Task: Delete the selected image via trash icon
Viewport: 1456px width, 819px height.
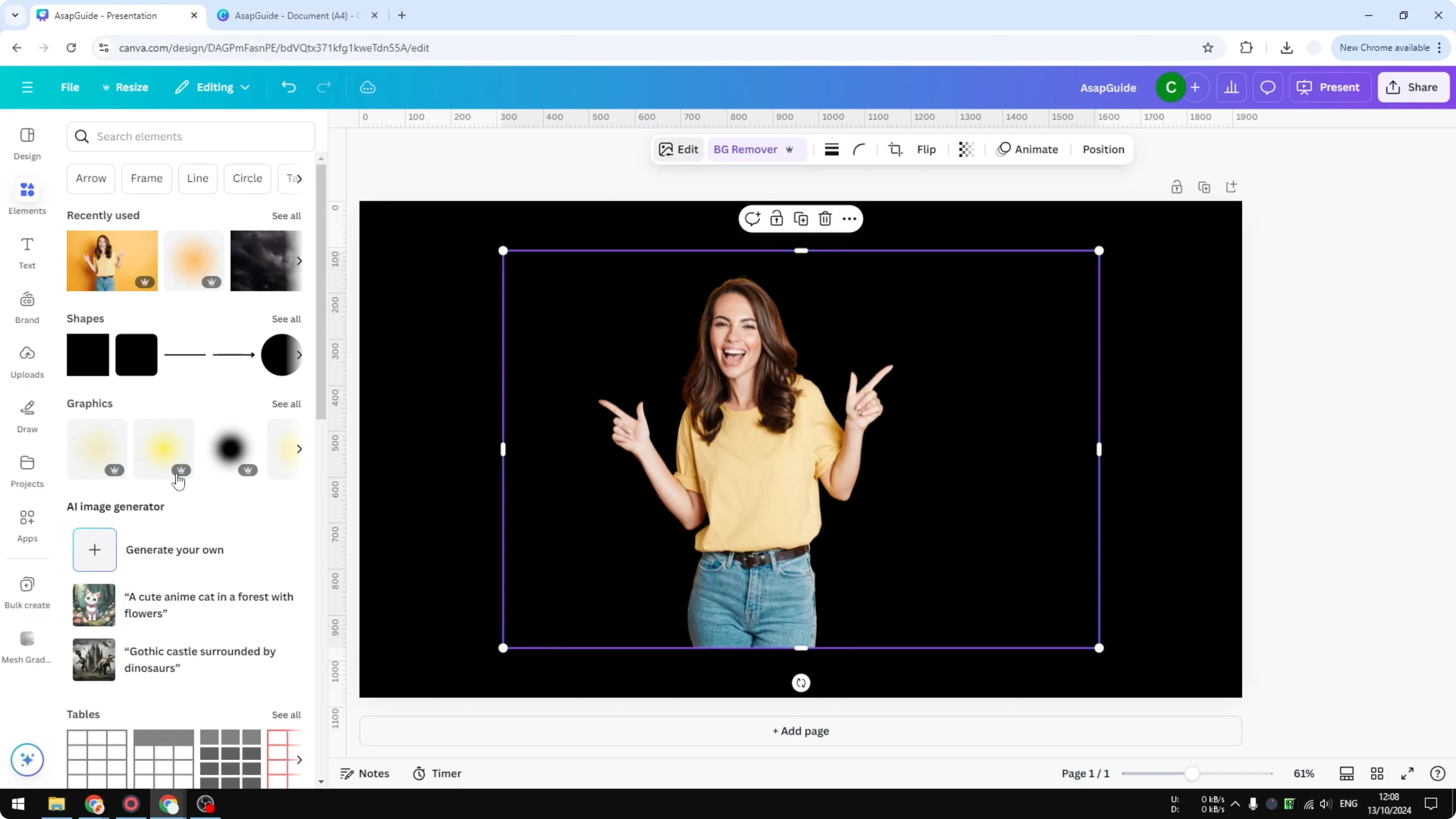Action: pyautogui.click(x=825, y=219)
